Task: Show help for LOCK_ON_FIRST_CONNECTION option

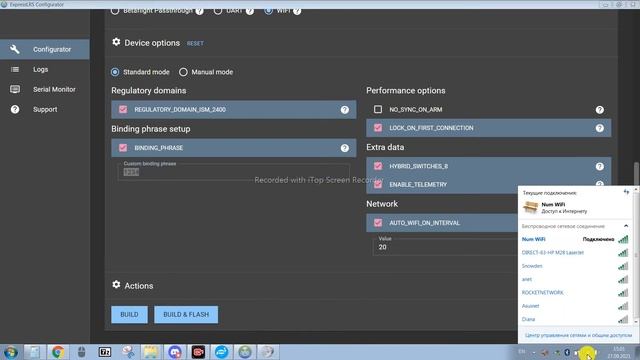Action: pos(600,128)
